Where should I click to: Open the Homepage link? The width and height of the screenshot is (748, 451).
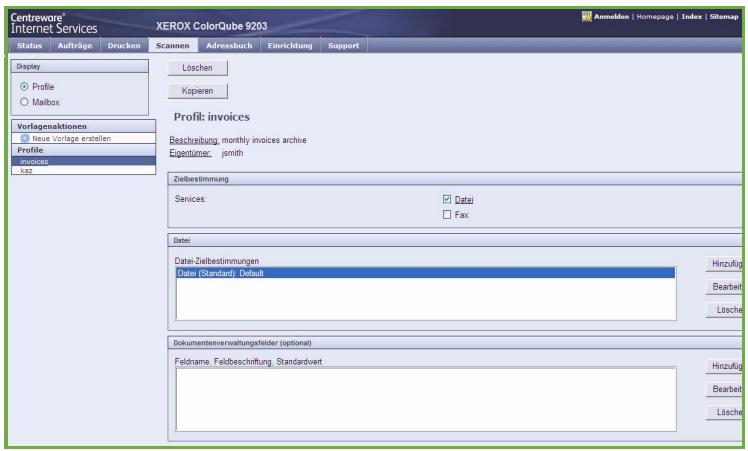tap(655, 17)
